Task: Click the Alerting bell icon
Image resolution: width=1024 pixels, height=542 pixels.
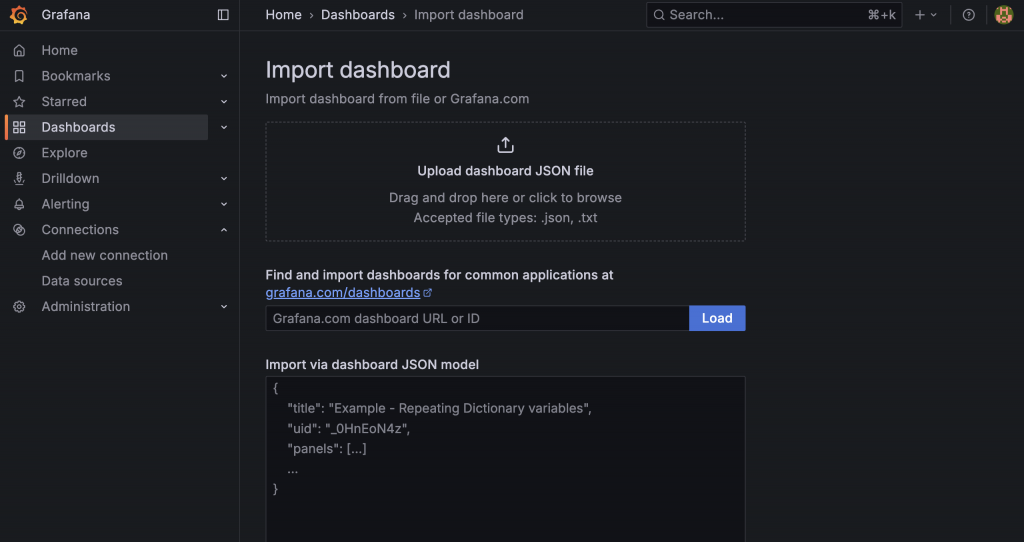Action: point(19,204)
